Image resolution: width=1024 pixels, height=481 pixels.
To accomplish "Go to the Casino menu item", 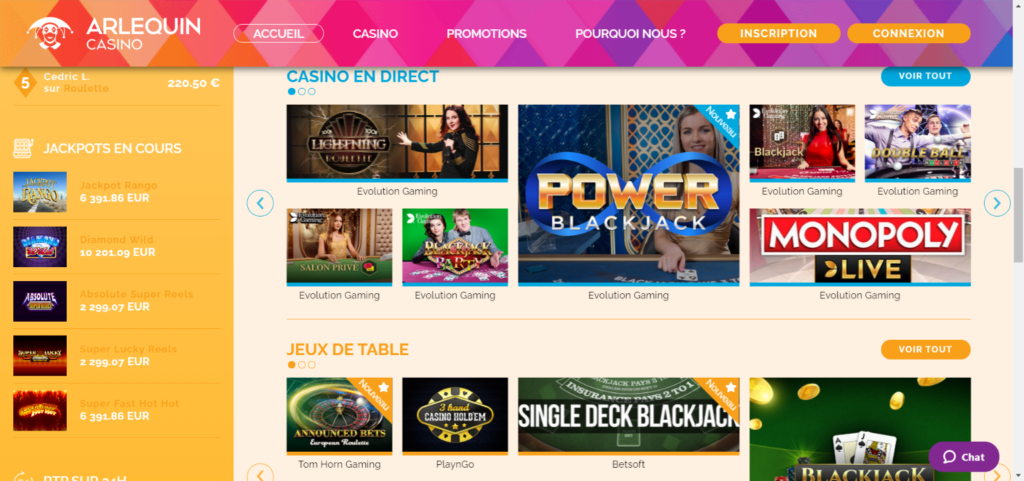I will (x=376, y=34).
